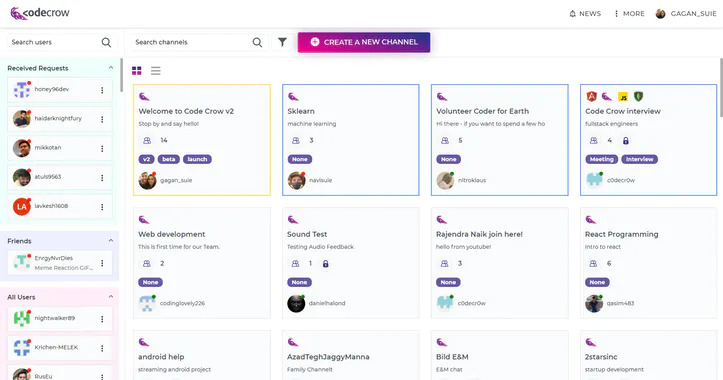The height and width of the screenshot is (380, 723).
Task: Open options for haidarknightfury
Action: tap(102, 119)
